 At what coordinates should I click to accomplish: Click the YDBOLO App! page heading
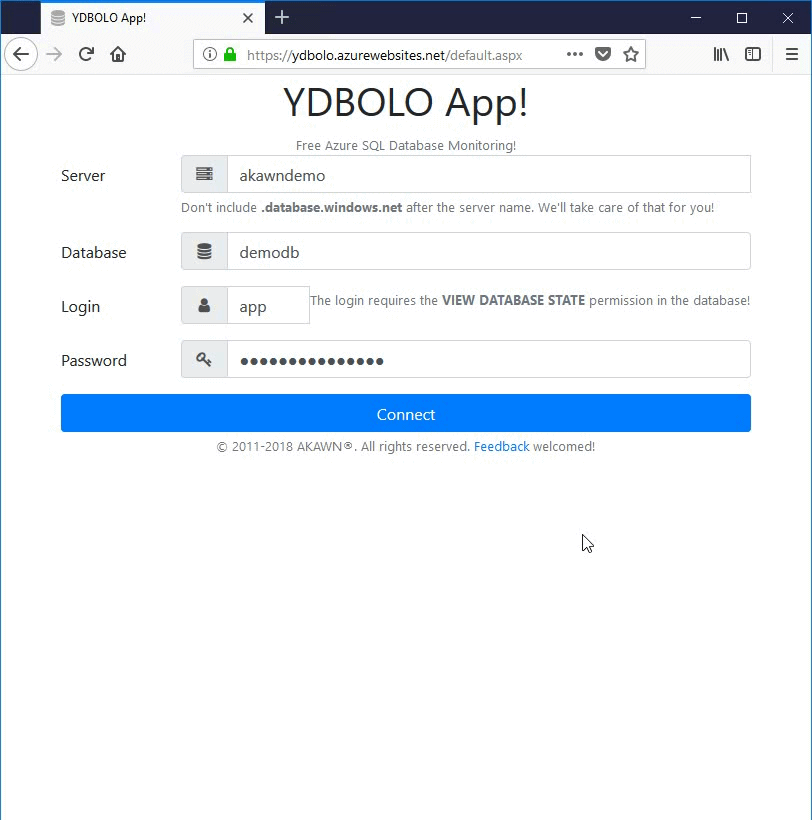pyautogui.click(x=406, y=102)
